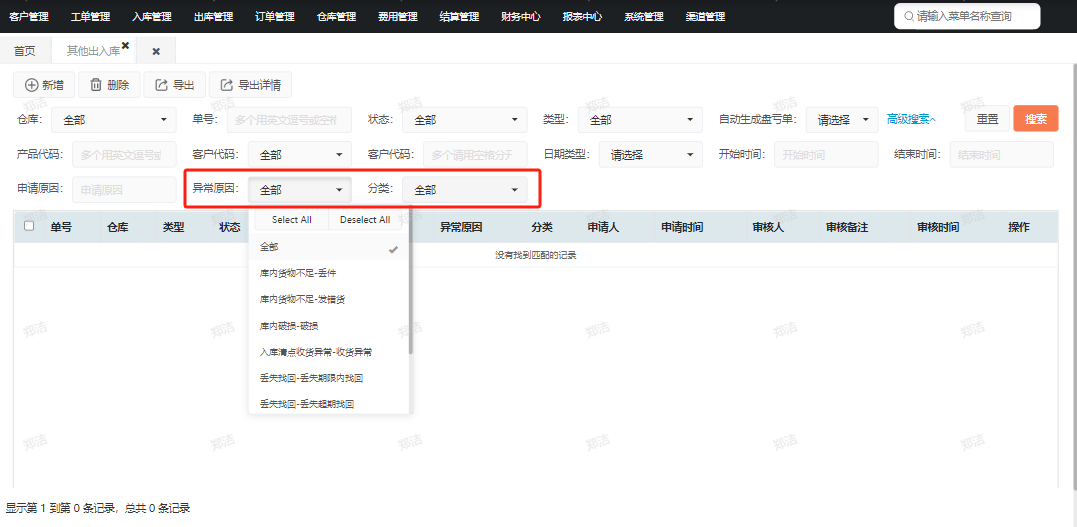The image size is (1077, 527).
Task: Focus the 客户代码 text input
Action: [x=475, y=155]
